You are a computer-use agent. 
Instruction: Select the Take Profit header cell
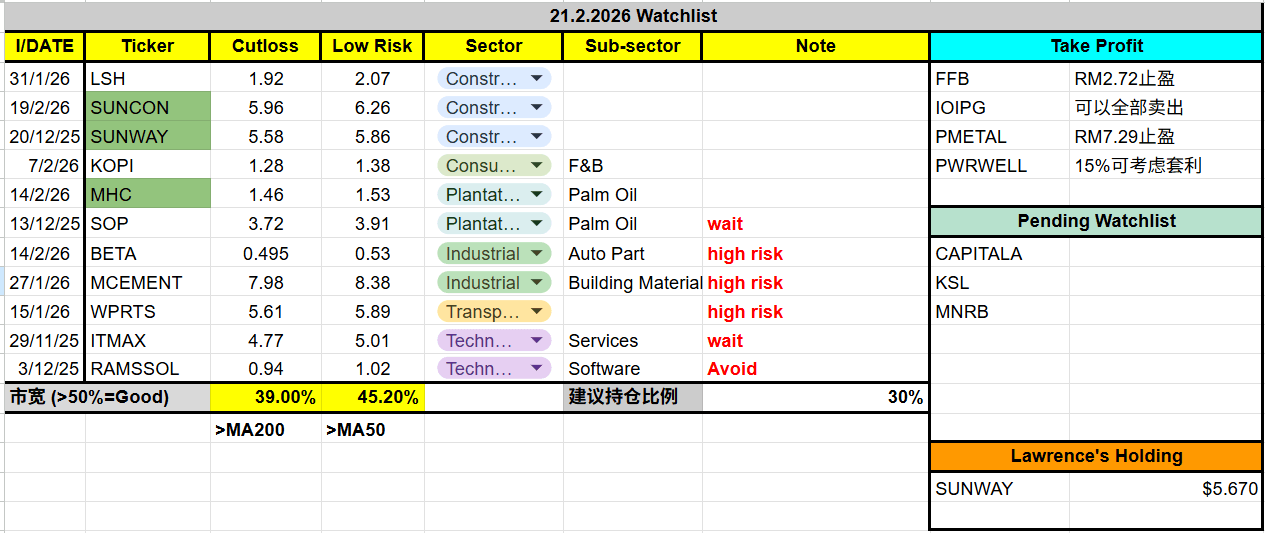(x=1096, y=46)
